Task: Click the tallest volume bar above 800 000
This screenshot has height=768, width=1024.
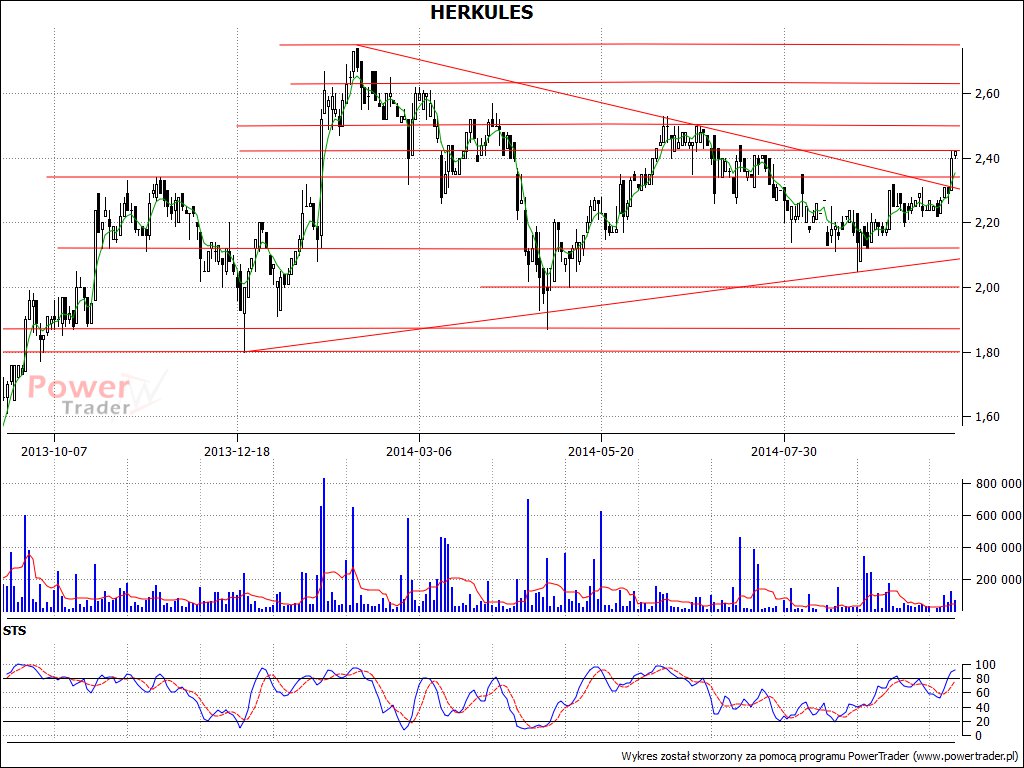Action: click(x=324, y=545)
